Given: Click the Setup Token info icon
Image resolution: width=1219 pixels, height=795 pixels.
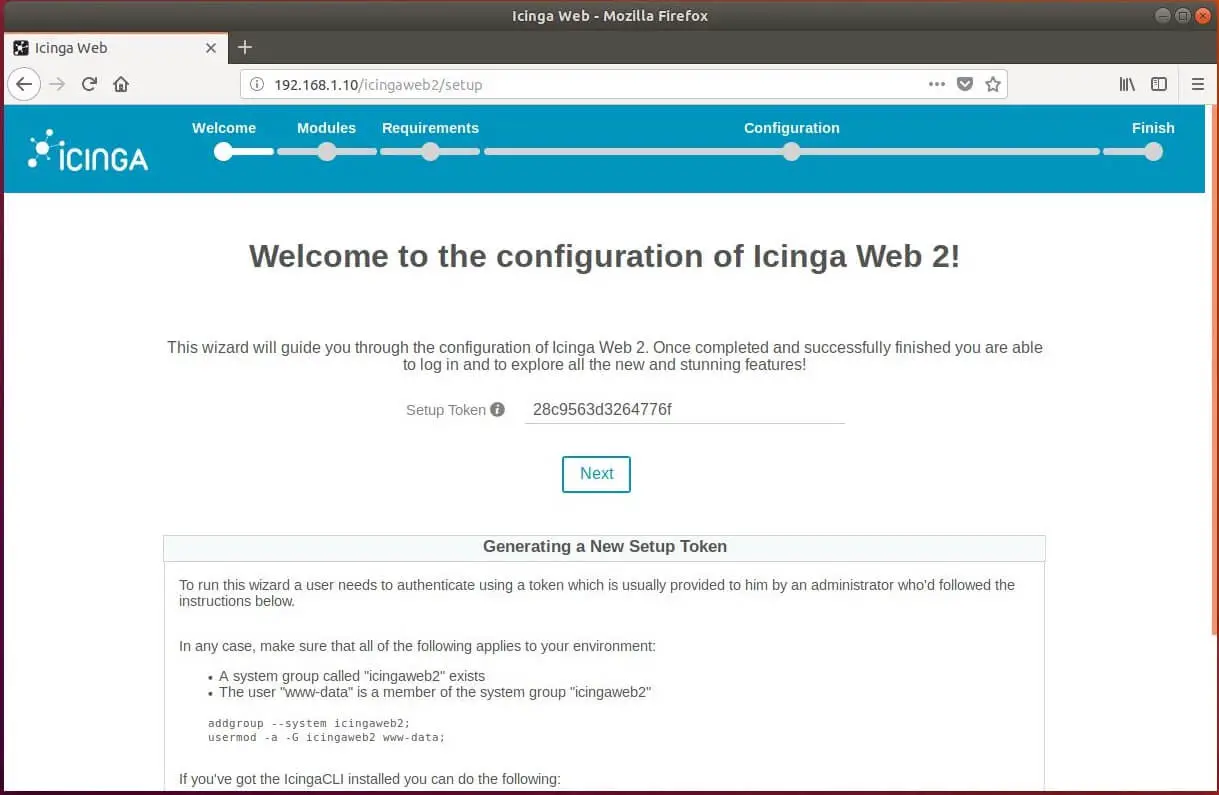Looking at the screenshot, I should coord(497,410).
